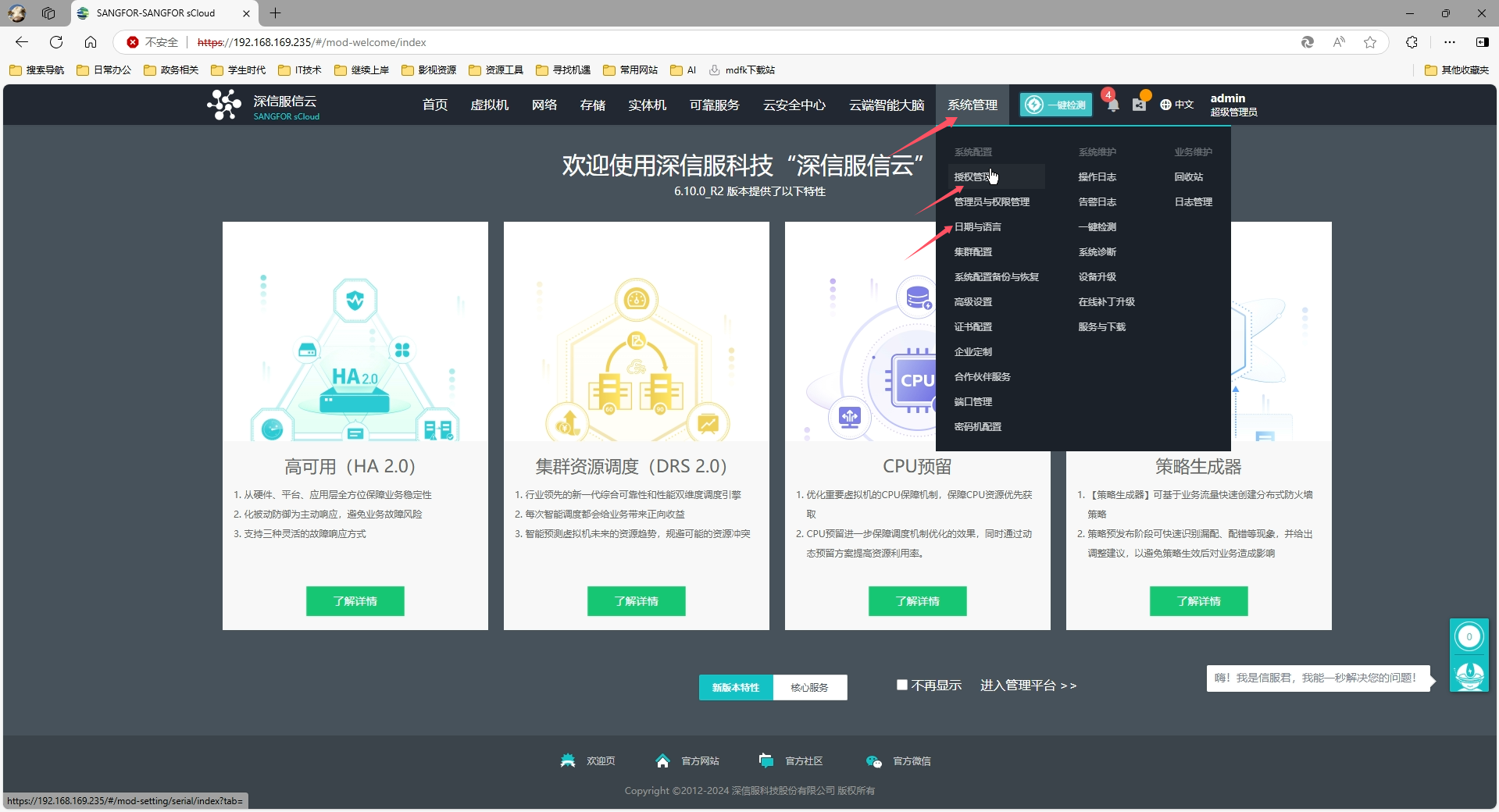The height and width of the screenshot is (812, 1499).
Task: Select 日期与语言 entry
Action: [x=978, y=226]
